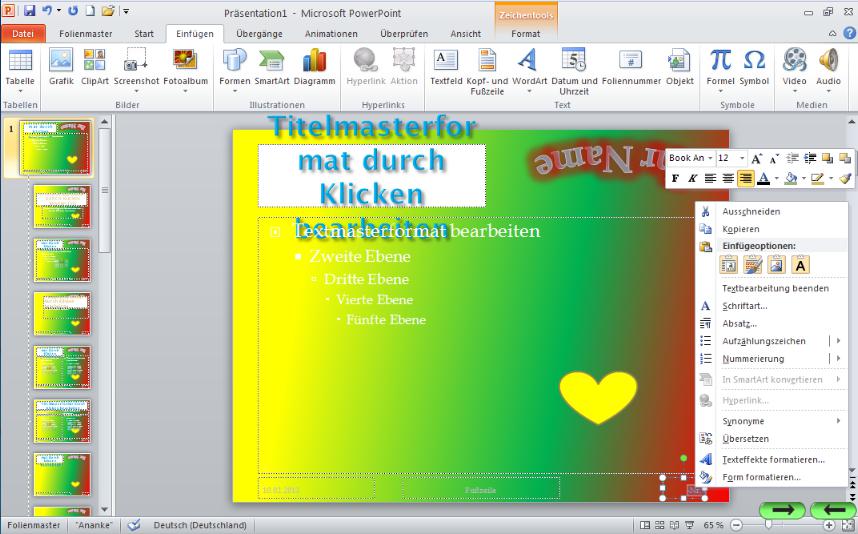Click the Textfeld tool in ribbon
This screenshot has height=534, width=858.
pyautogui.click(x=445, y=66)
